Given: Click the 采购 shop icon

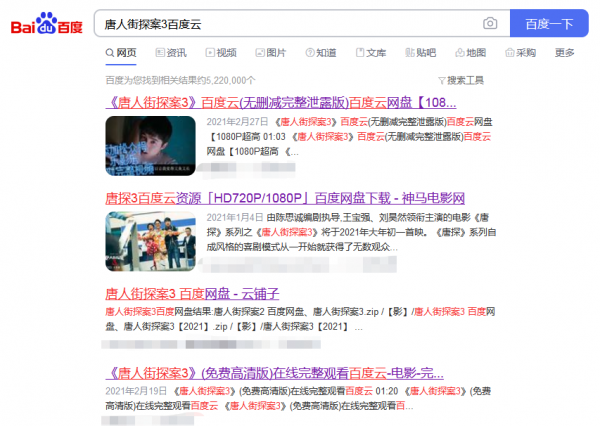Looking at the screenshot, I should [510, 52].
